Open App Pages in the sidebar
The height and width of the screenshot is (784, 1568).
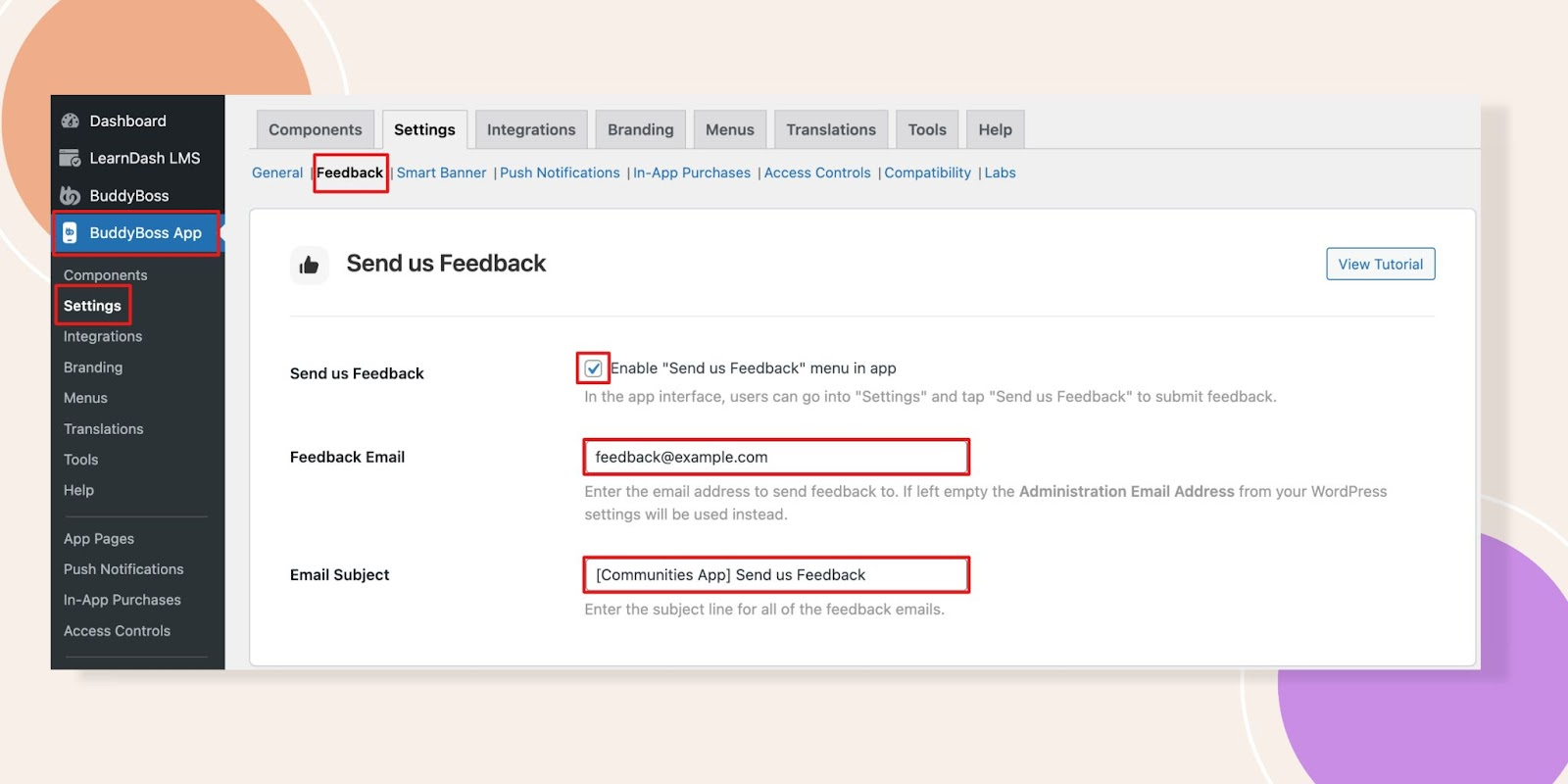pos(99,539)
